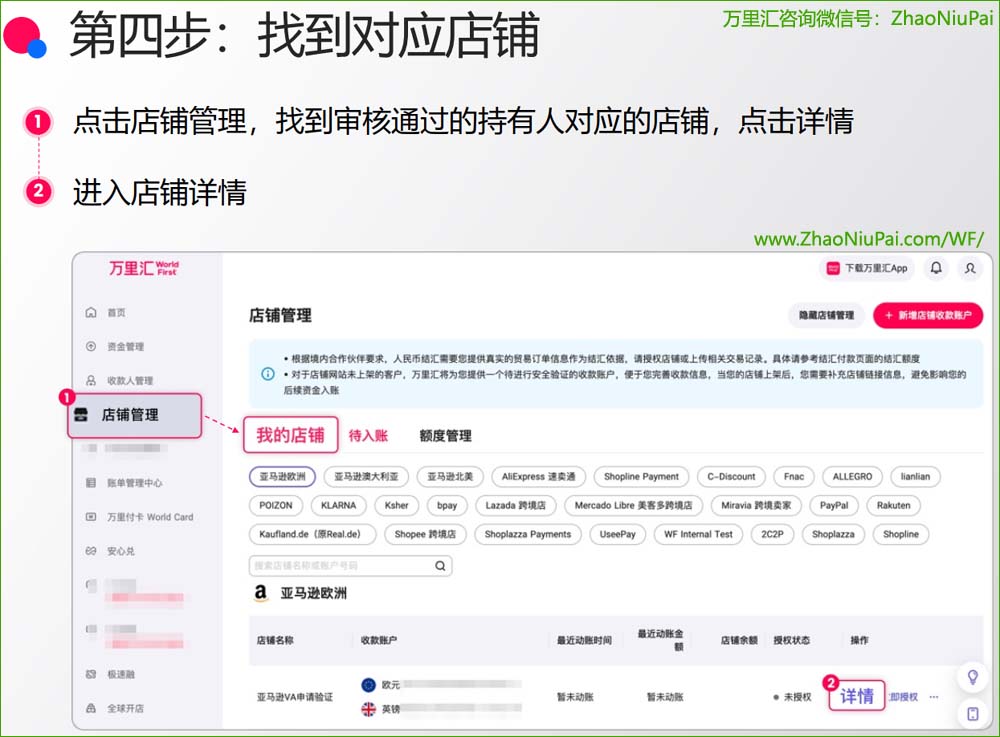Click 隐藏店铺管理 button
Screen dimensions: 1000x737
click(827, 315)
